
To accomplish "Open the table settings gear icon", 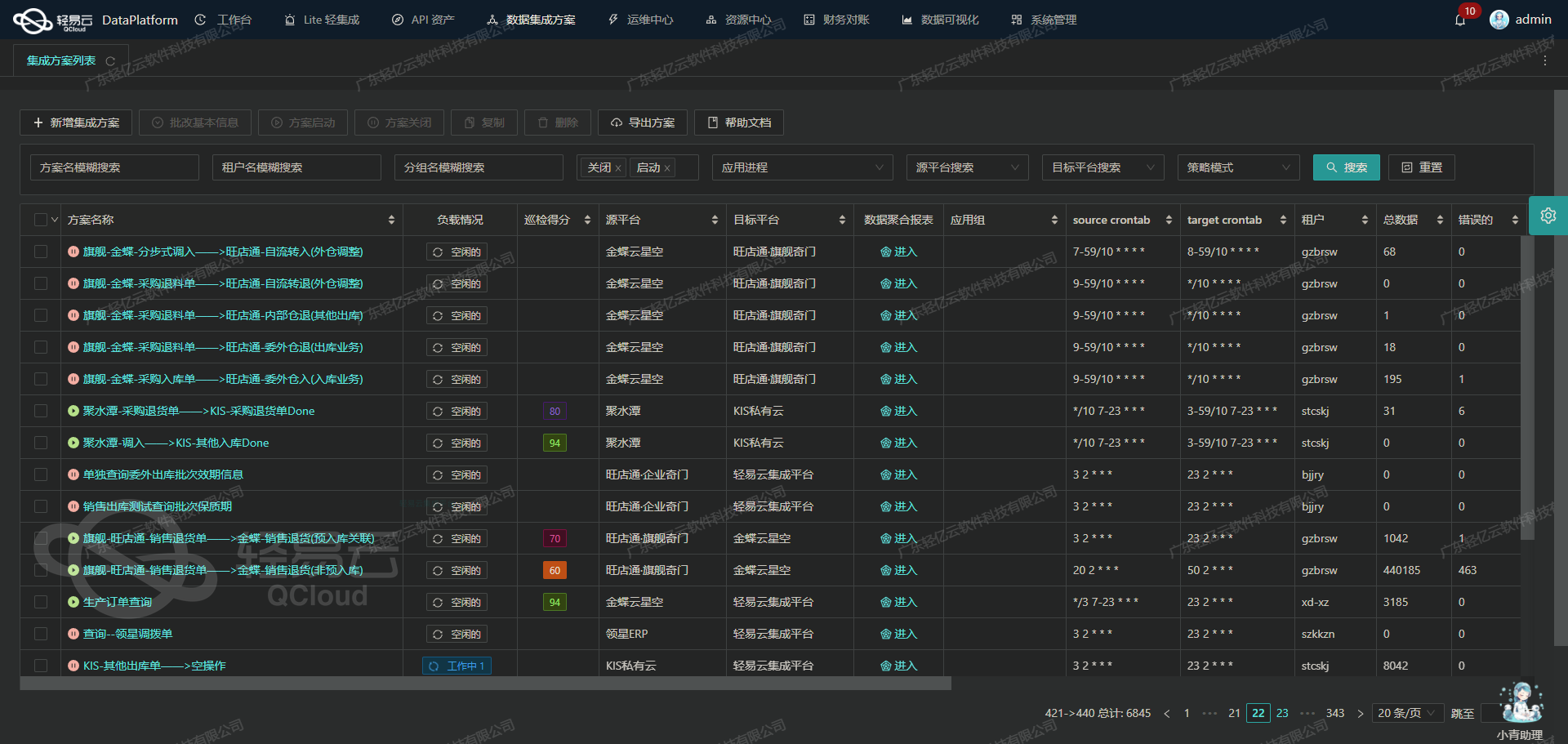I will click(x=1548, y=216).
